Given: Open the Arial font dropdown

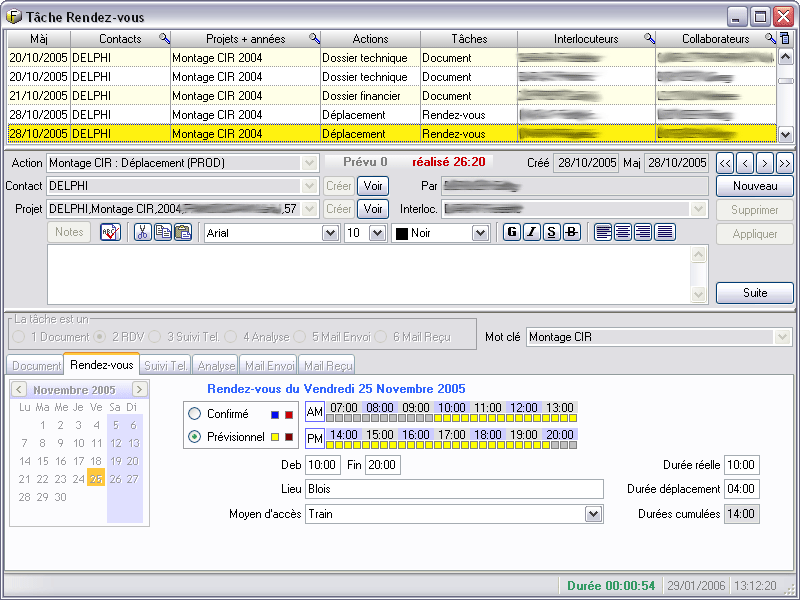Looking at the screenshot, I should click(x=330, y=233).
